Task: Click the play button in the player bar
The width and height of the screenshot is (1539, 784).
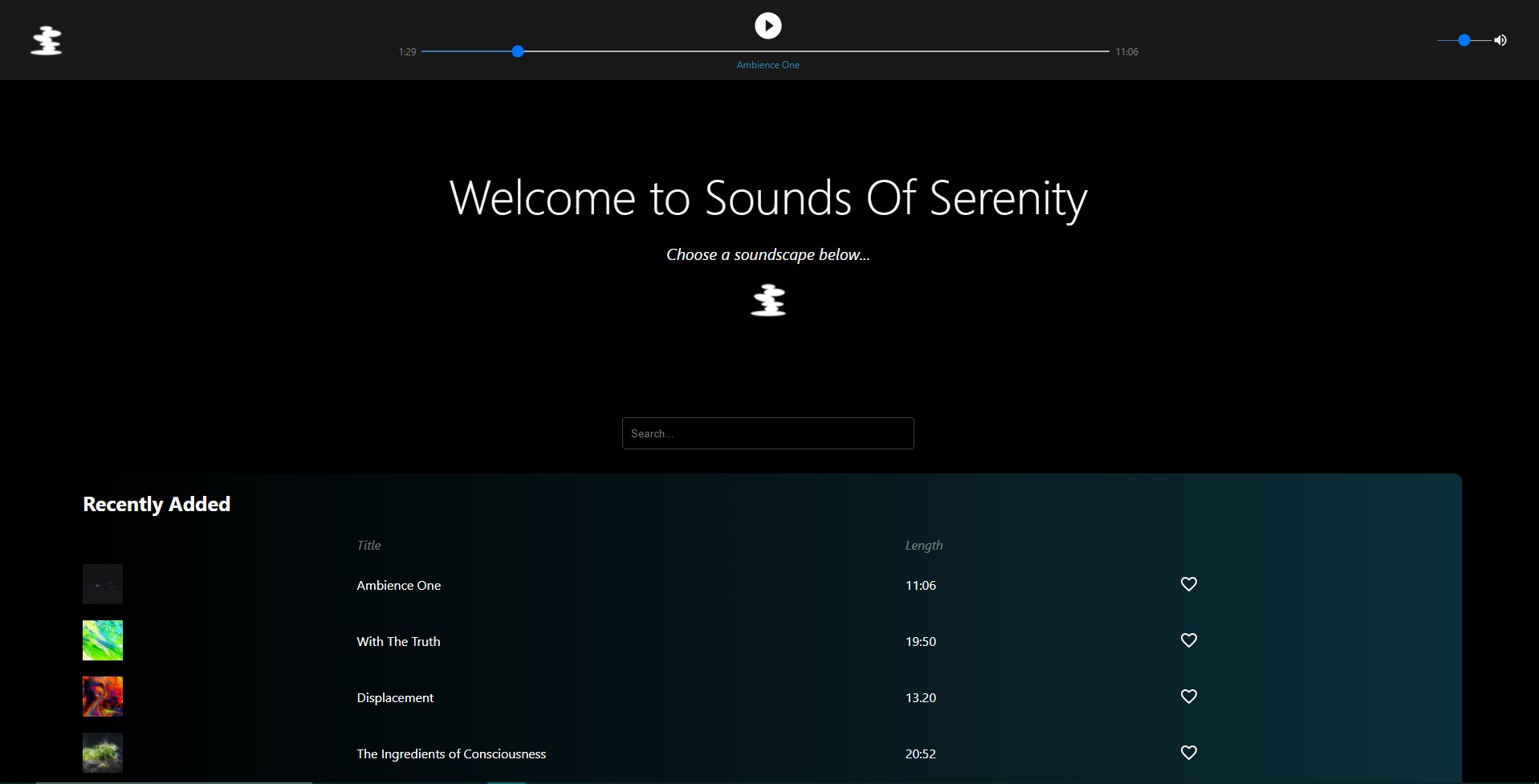Action: pos(767,26)
